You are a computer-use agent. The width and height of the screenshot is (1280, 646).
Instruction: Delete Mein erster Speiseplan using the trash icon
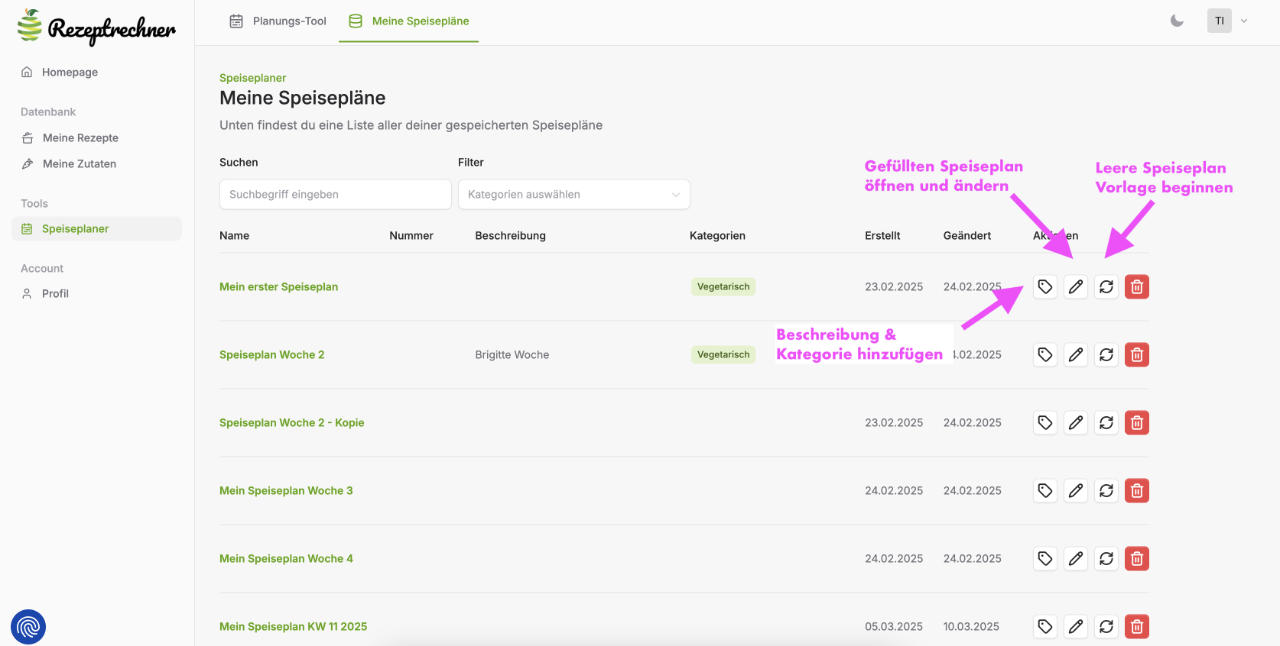1137,287
